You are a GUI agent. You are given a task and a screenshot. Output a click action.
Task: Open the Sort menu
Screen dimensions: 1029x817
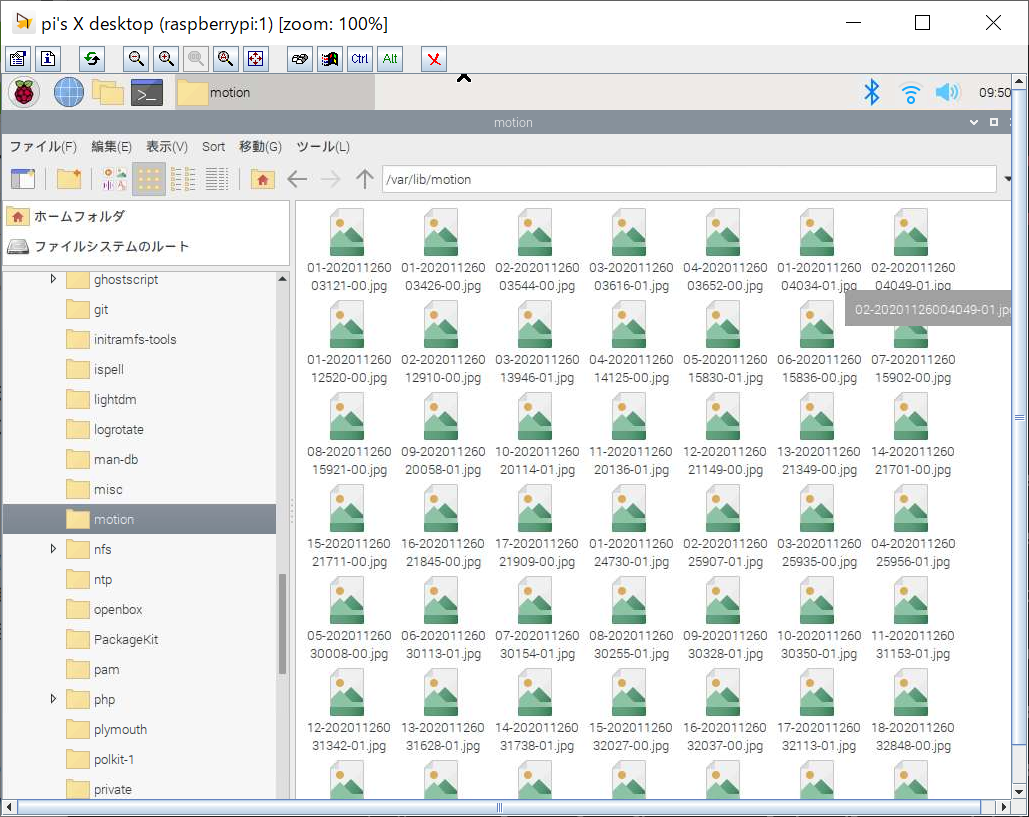click(x=213, y=147)
